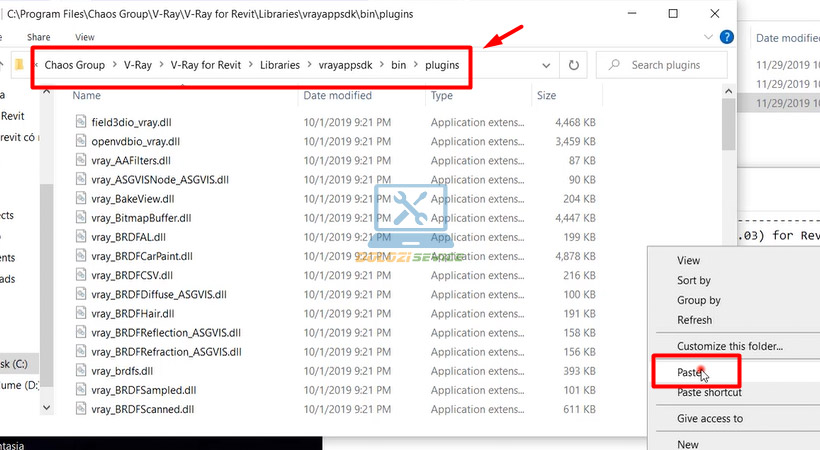
Task: Click the Search plugins input box
Action: point(672,65)
